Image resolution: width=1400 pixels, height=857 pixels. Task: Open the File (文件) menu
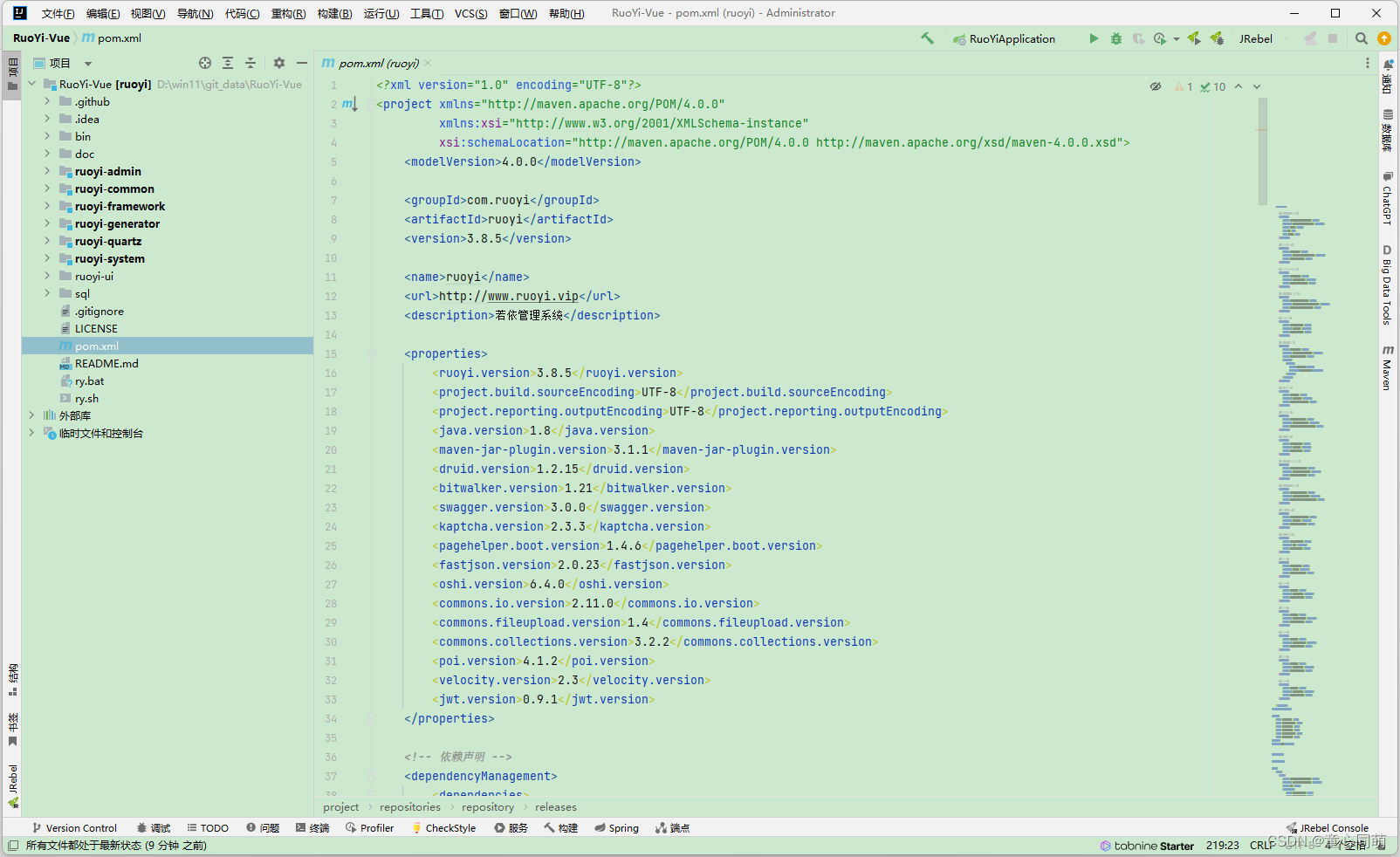pyautogui.click(x=58, y=13)
